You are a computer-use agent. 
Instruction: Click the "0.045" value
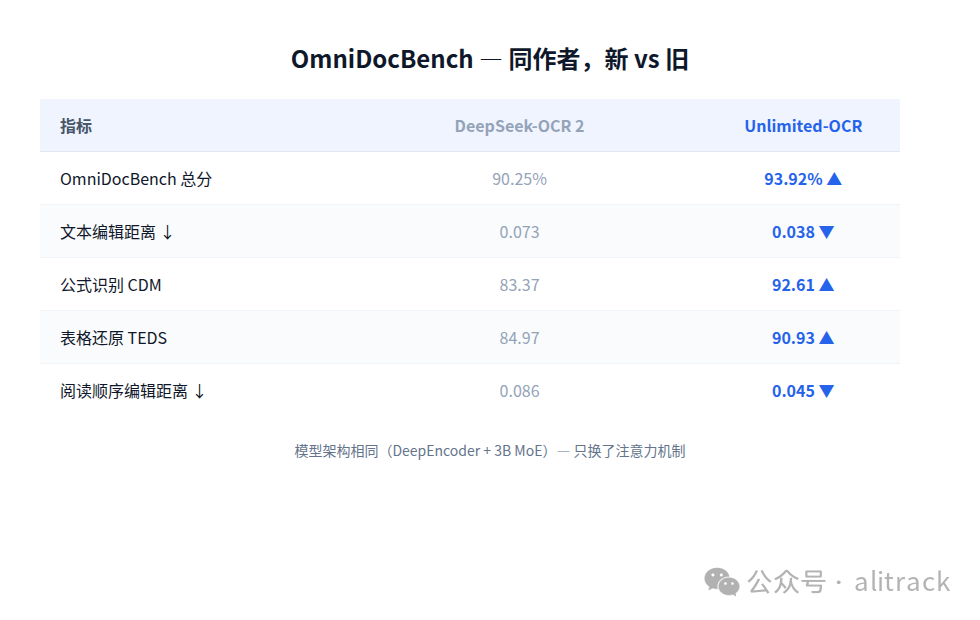click(793, 391)
